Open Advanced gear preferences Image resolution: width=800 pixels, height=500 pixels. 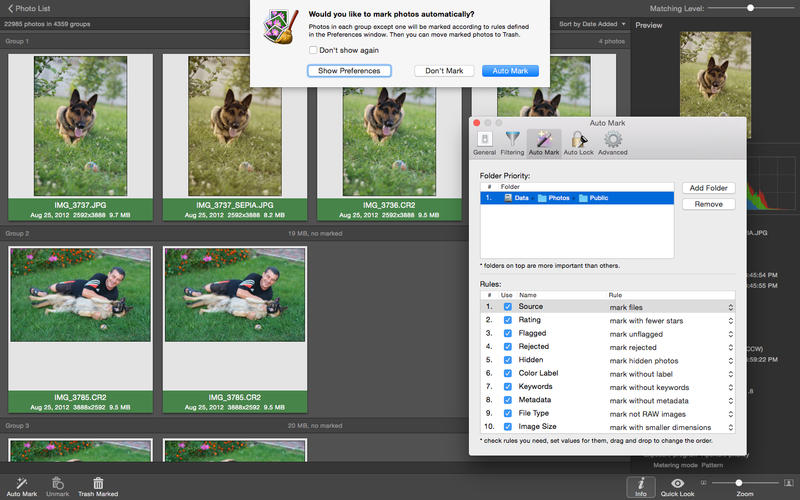tap(612, 140)
